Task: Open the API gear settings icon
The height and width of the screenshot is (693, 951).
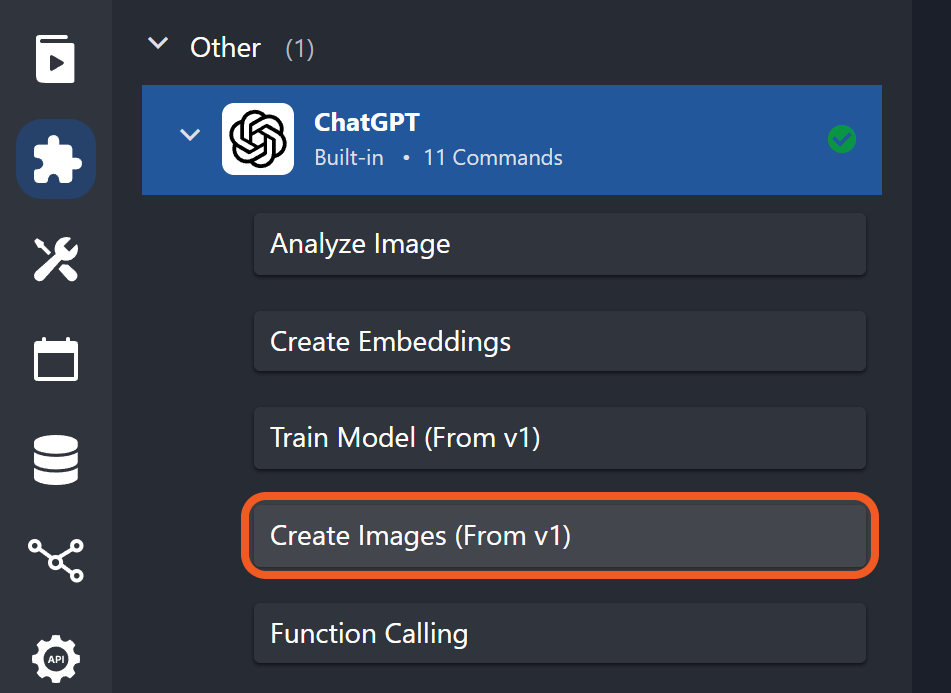Action: point(56,659)
